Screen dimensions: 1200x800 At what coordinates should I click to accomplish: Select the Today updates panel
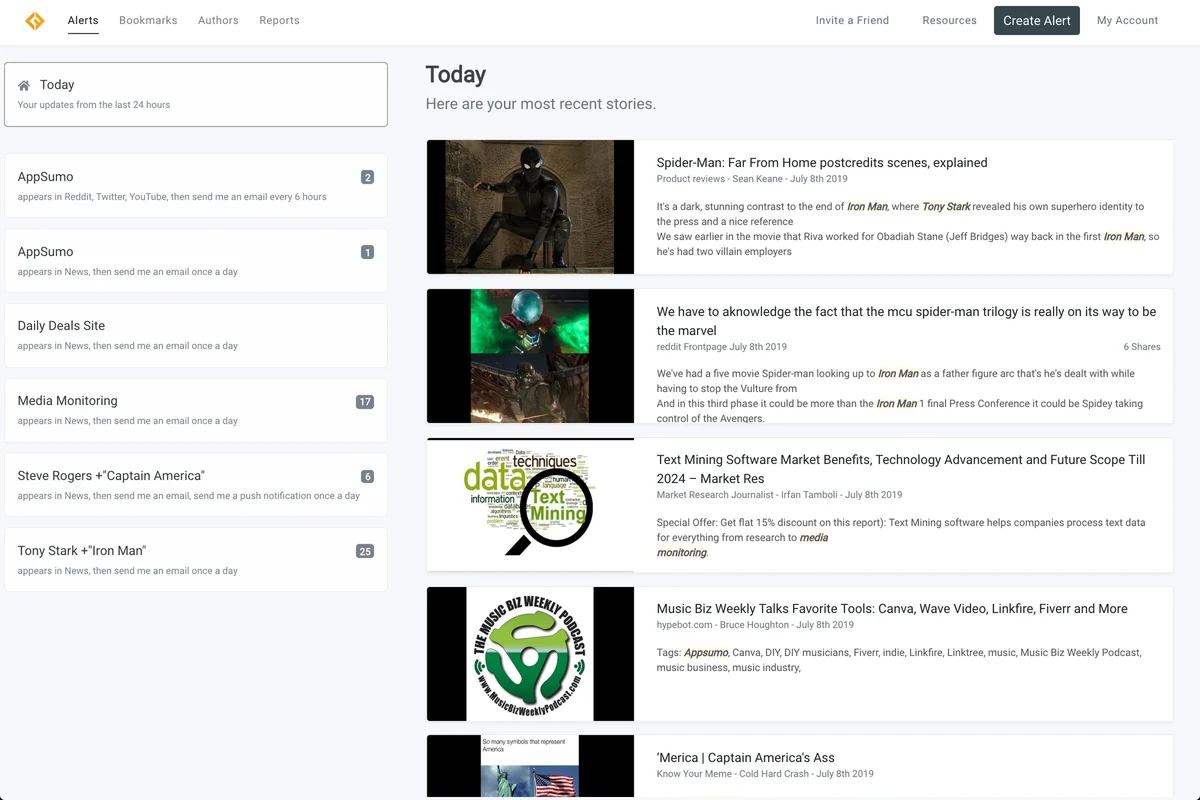pos(196,94)
